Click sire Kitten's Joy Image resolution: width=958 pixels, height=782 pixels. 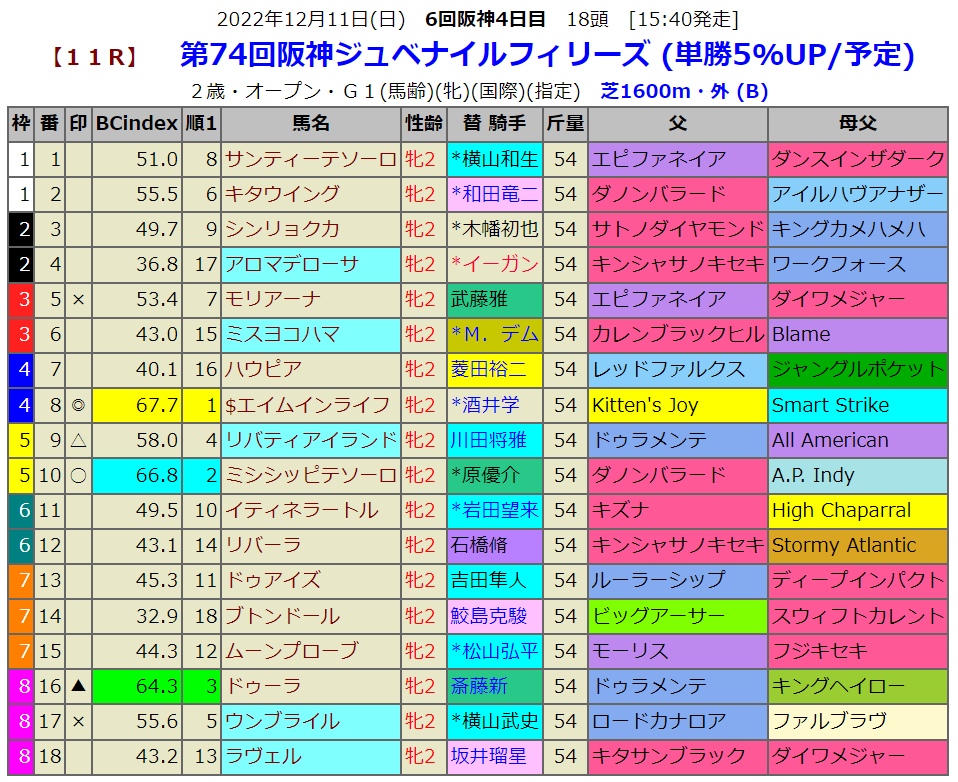click(x=678, y=405)
